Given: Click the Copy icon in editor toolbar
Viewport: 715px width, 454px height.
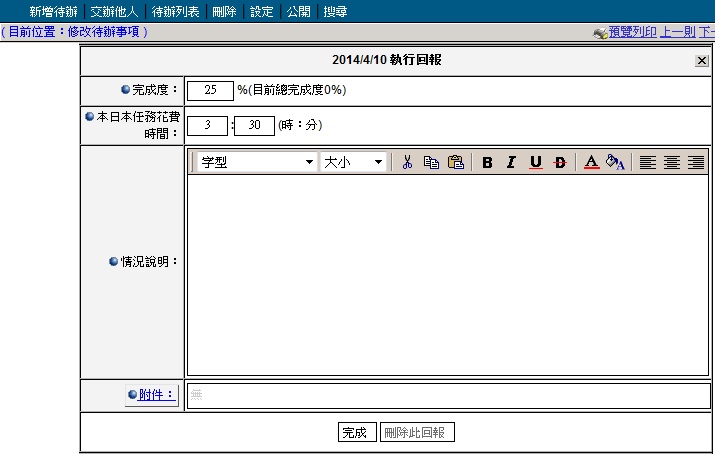Looking at the screenshot, I should click(x=431, y=162).
